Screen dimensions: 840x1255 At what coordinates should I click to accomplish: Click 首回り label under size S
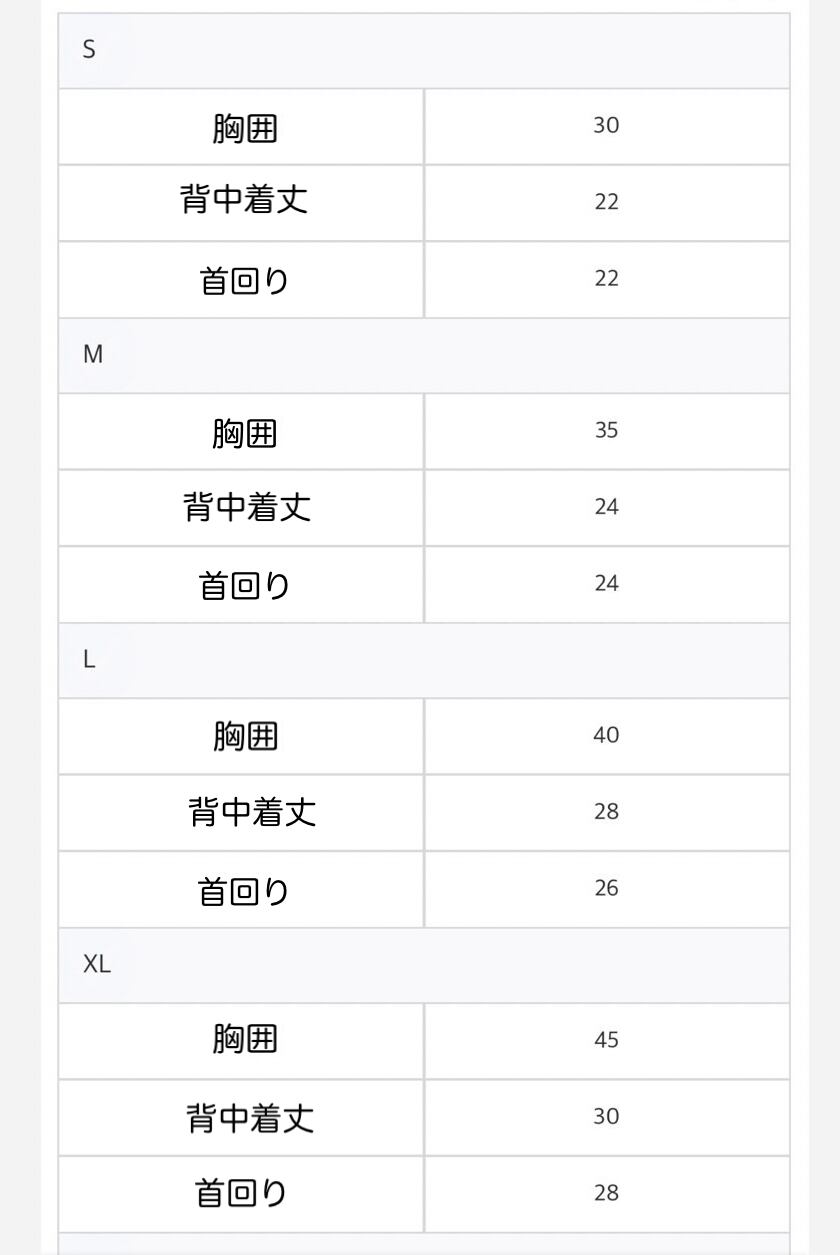245,280
